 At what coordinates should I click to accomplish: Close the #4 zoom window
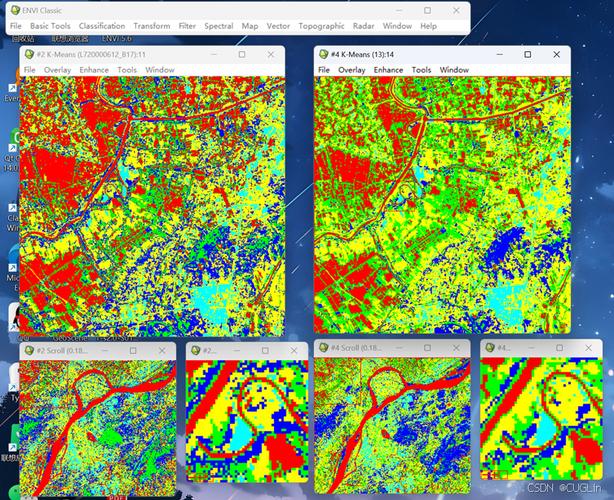[588, 348]
